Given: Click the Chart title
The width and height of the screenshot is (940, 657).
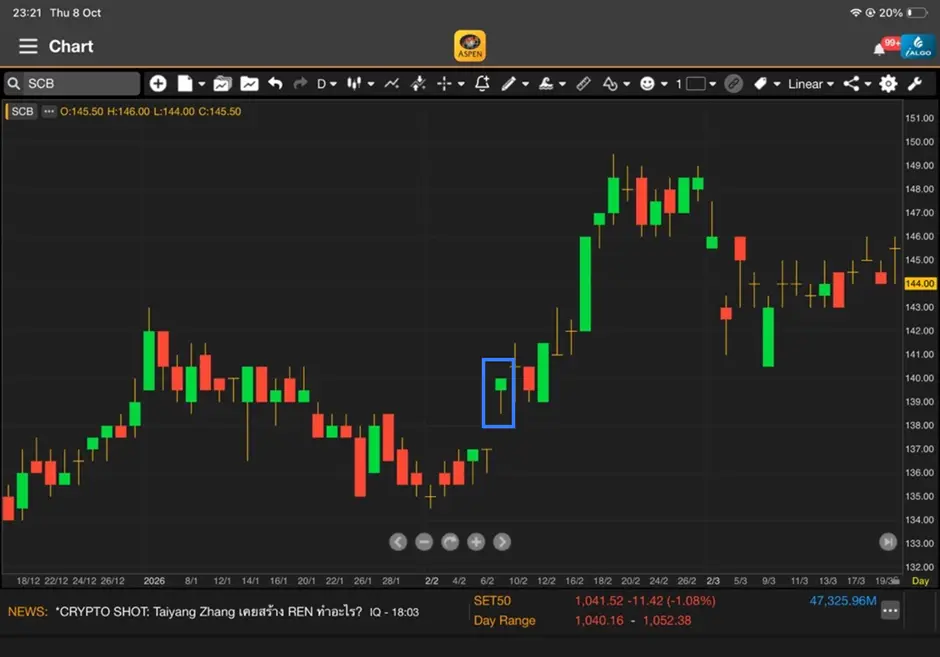Looking at the screenshot, I should [71, 46].
